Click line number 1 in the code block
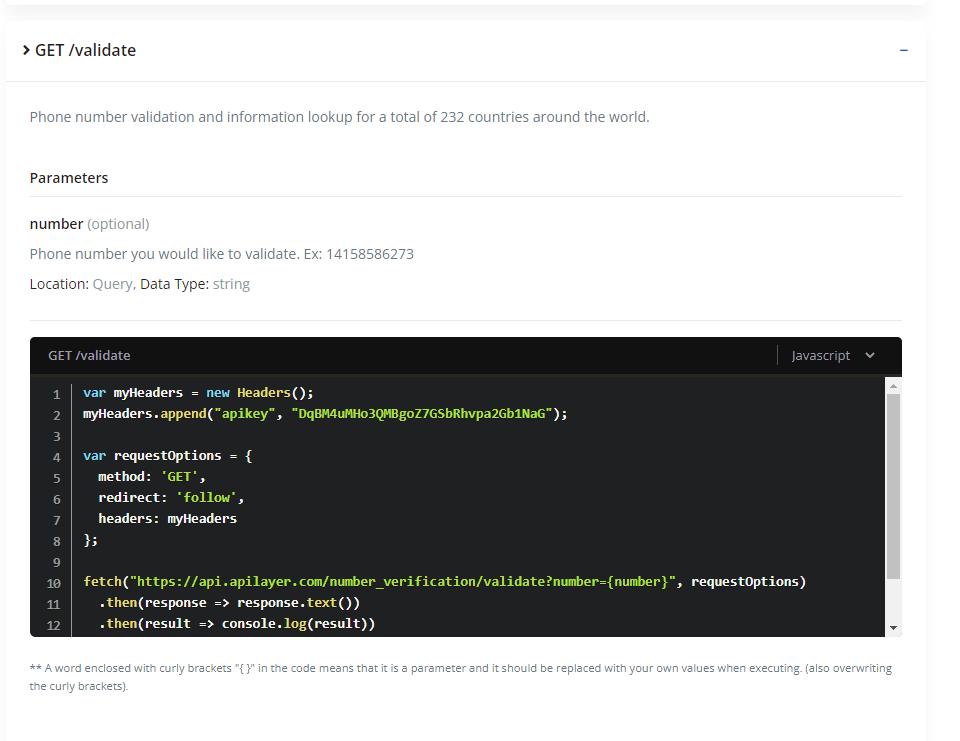960x741 pixels. click(56, 393)
